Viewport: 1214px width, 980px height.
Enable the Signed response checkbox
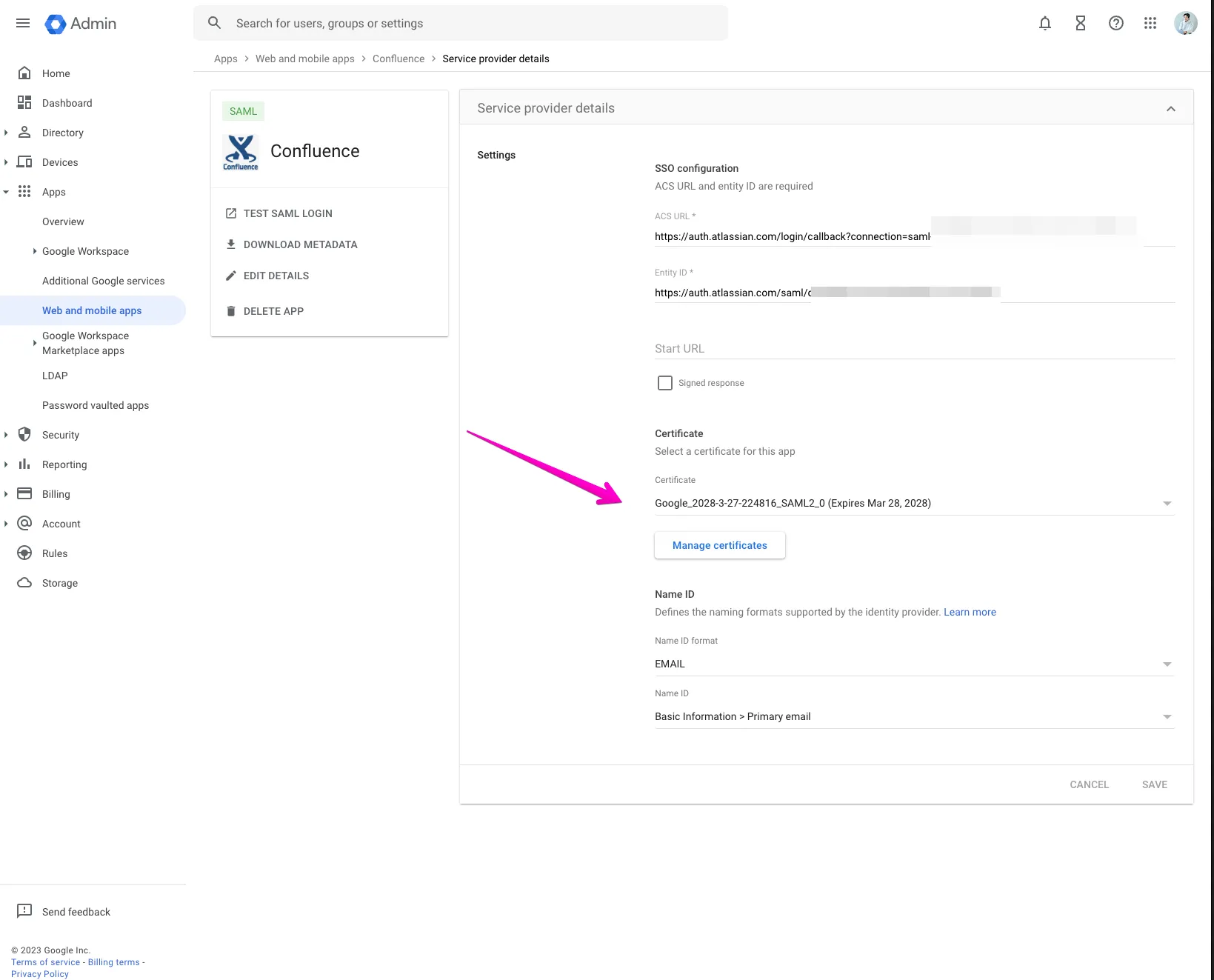664,383
